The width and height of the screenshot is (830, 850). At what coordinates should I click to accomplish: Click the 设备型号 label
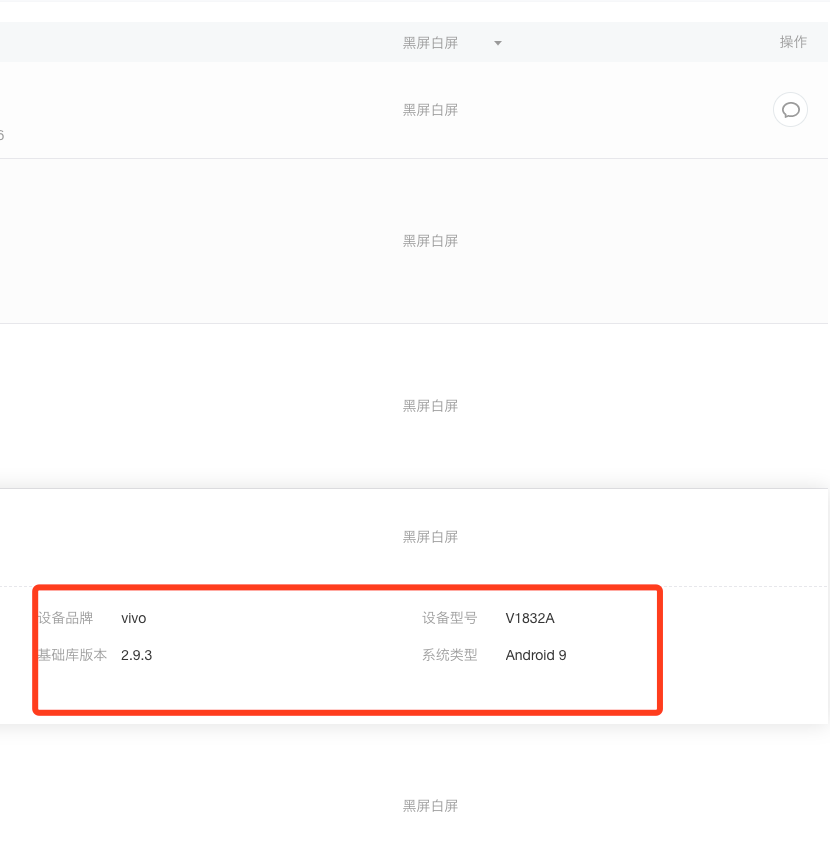click(x=449, y=618)
